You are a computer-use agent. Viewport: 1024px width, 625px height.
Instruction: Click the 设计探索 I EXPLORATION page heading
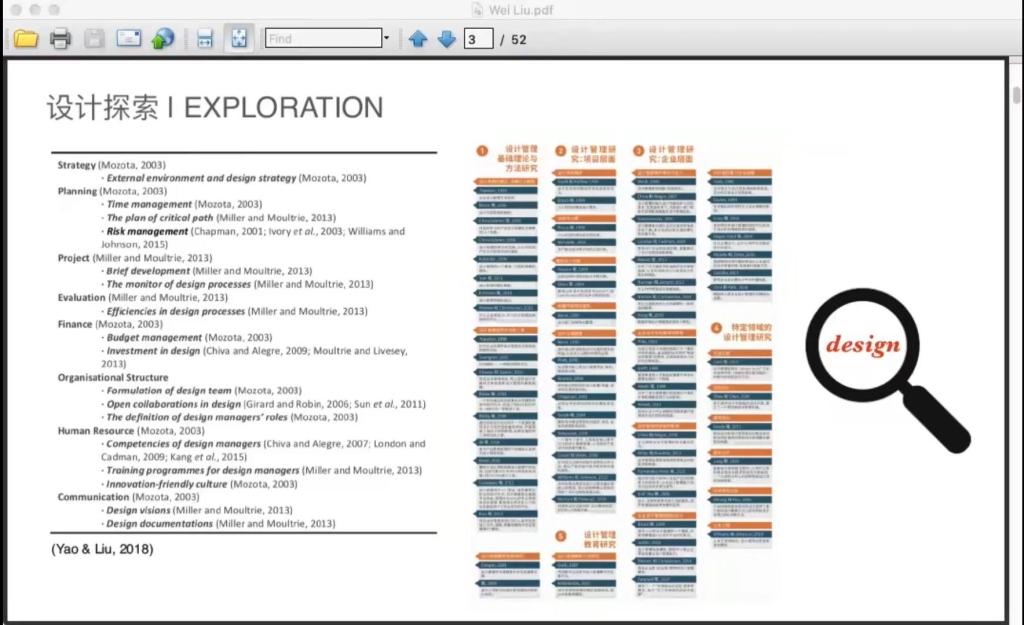pyautogui.click(x=214, y=108)
